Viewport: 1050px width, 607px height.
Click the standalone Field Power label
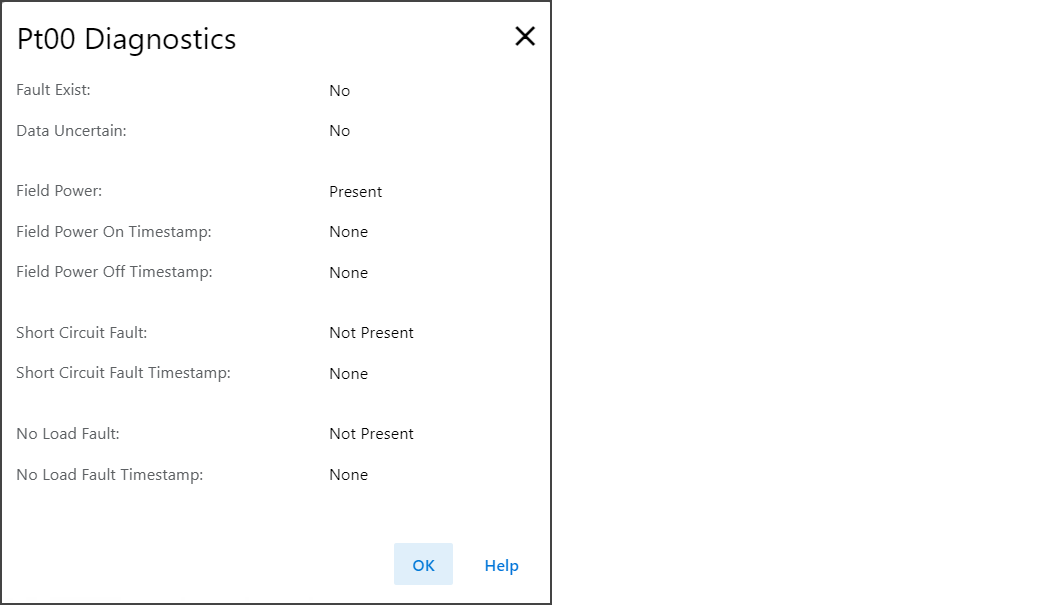59,191
